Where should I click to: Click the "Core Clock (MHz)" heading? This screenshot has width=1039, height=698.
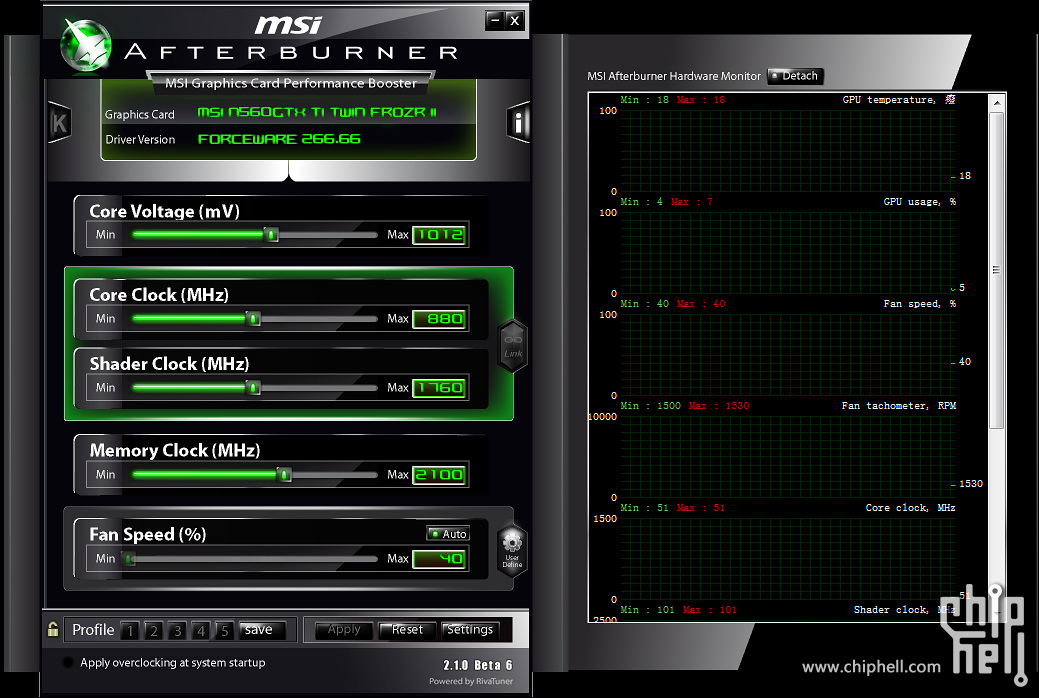tap(159, 295)
